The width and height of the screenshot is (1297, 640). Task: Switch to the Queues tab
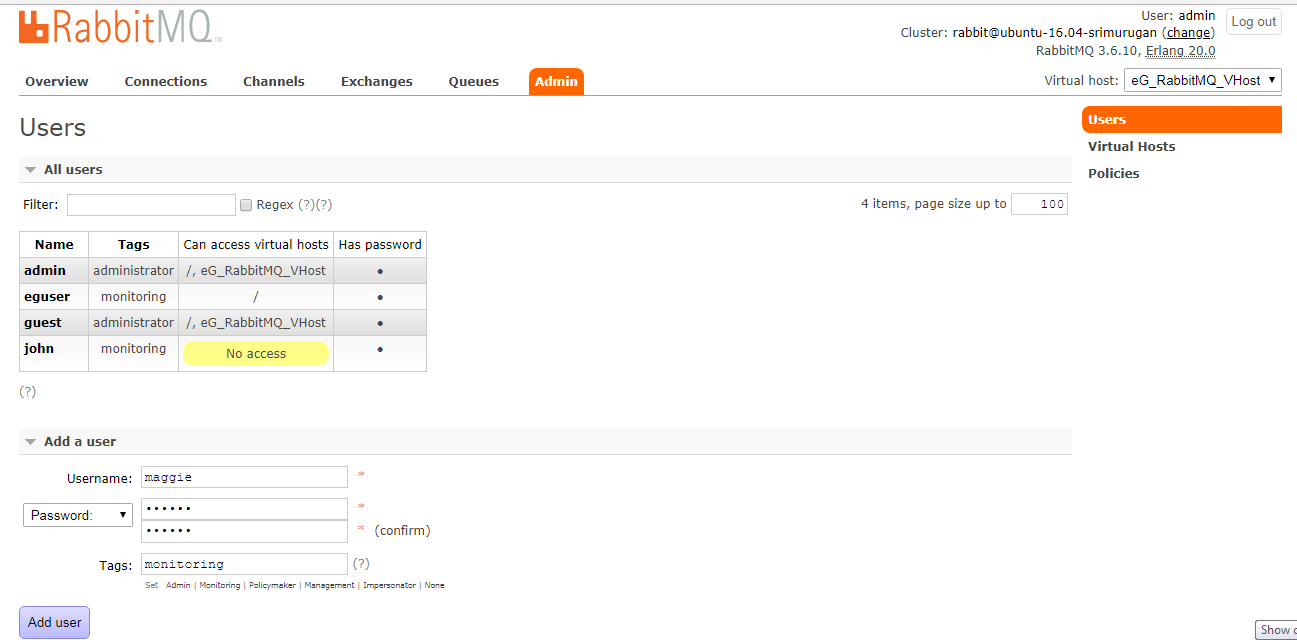click(474, 82)
